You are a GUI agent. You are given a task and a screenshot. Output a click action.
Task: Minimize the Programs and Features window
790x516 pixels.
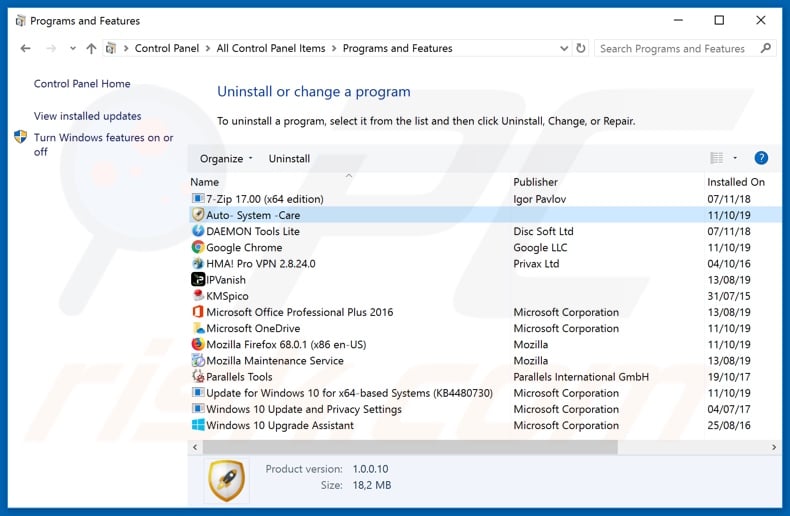678,20
